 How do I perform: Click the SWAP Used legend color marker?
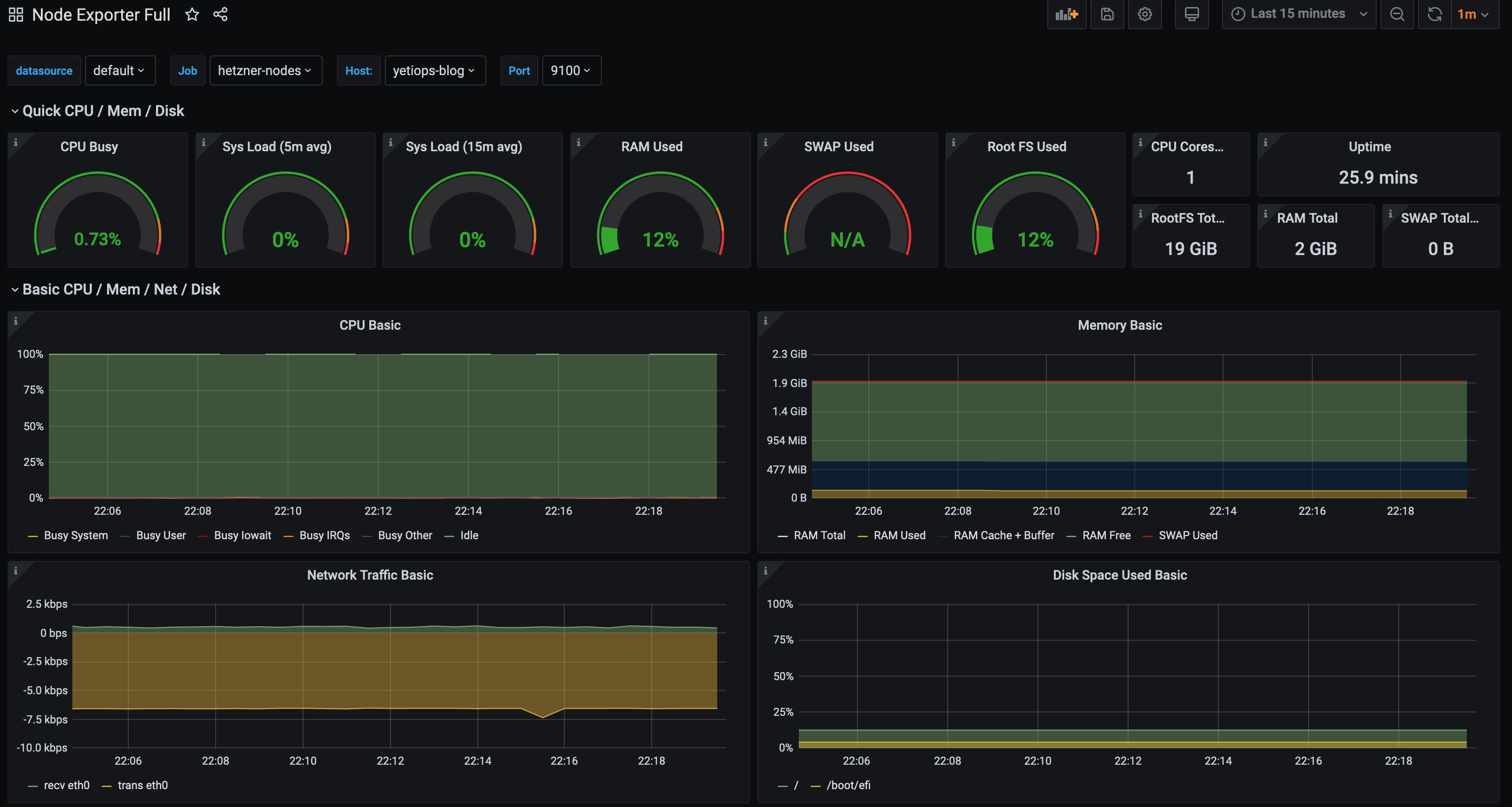point(1148,535)
